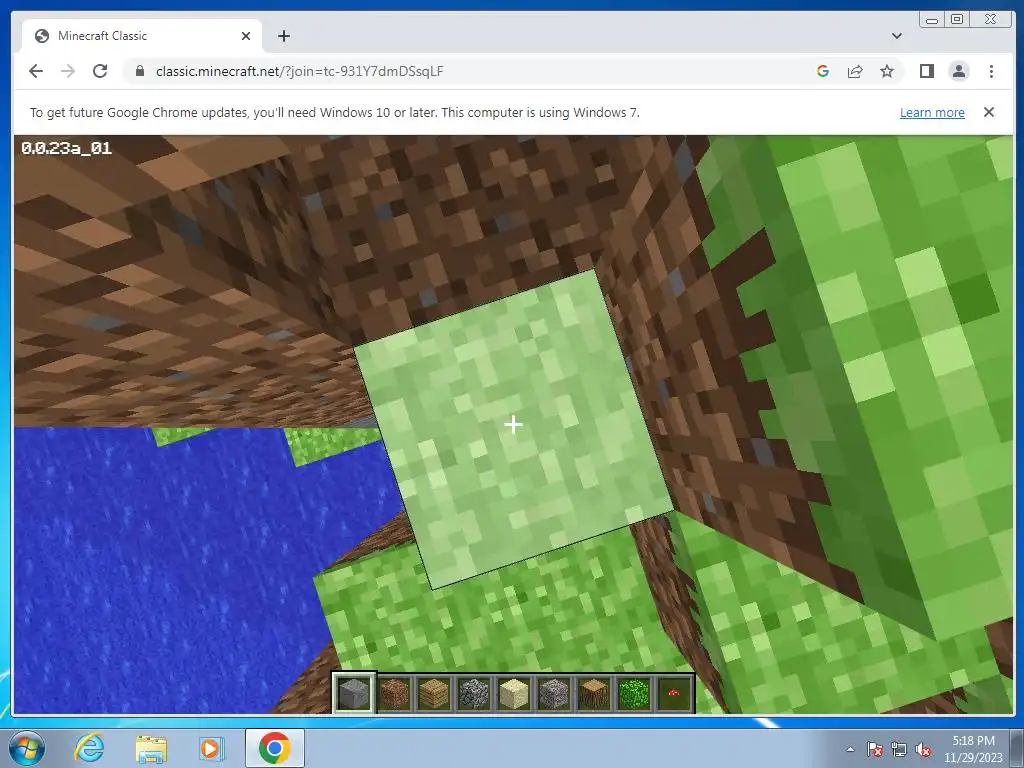Go back to previous page

pyautogui.click(x=36, y=71)
